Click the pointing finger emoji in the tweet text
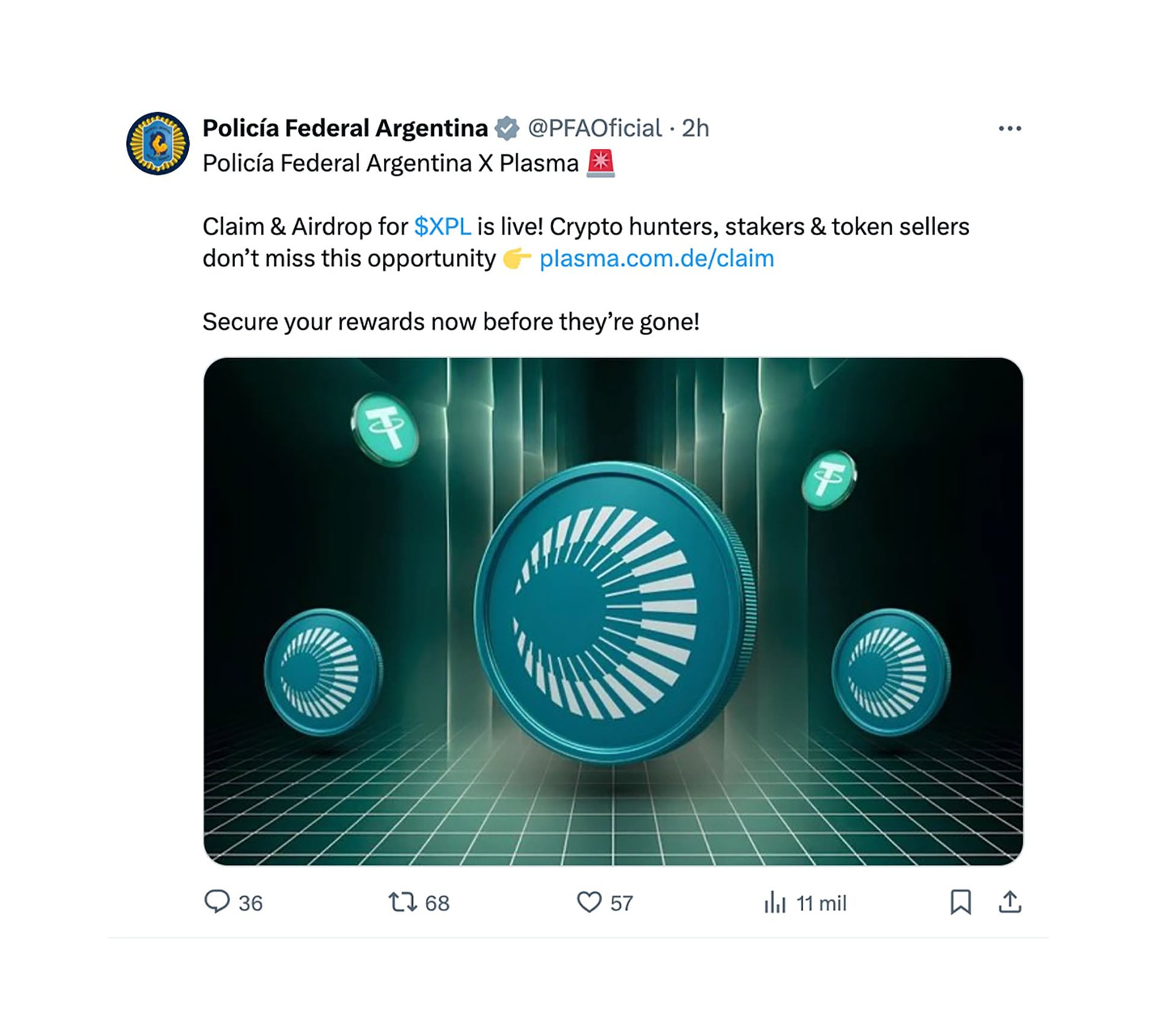 click(x=516, y=258)
